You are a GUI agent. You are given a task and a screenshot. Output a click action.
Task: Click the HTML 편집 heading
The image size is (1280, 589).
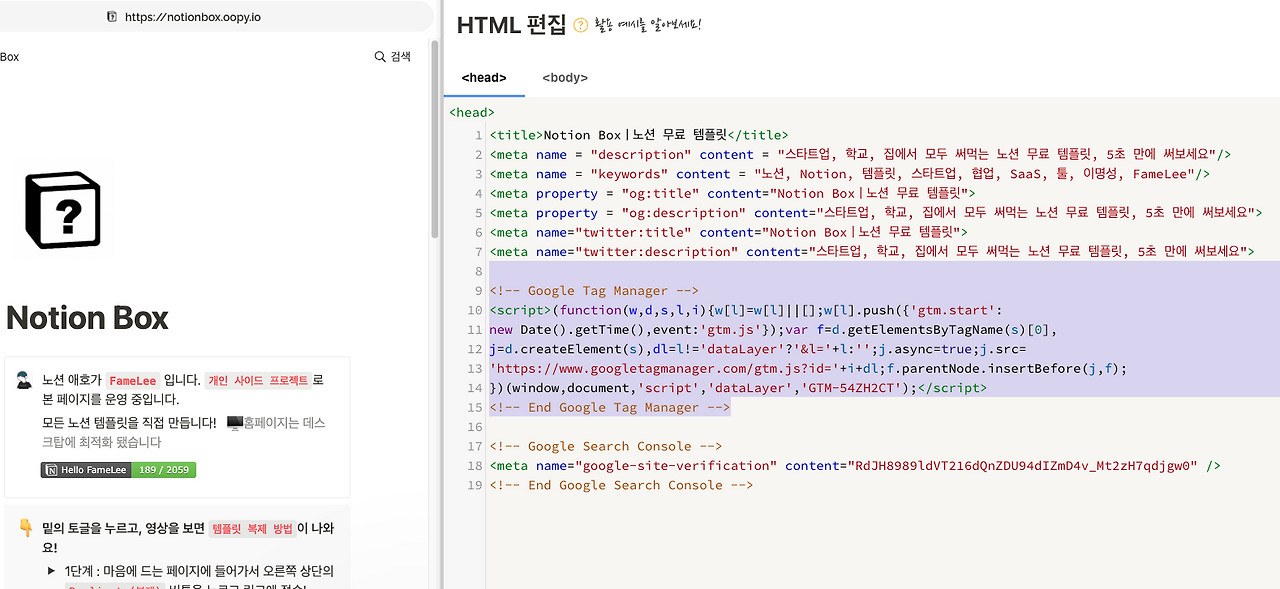511,25
